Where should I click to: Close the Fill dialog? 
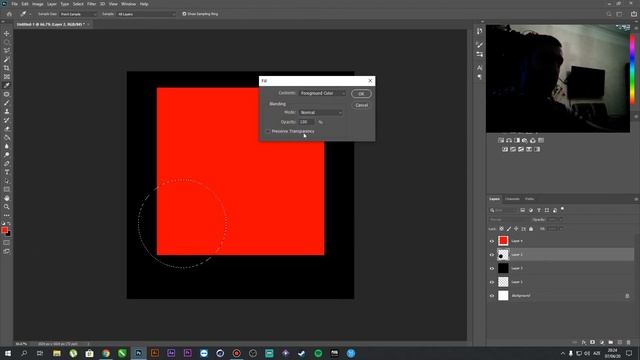point(370,81)
